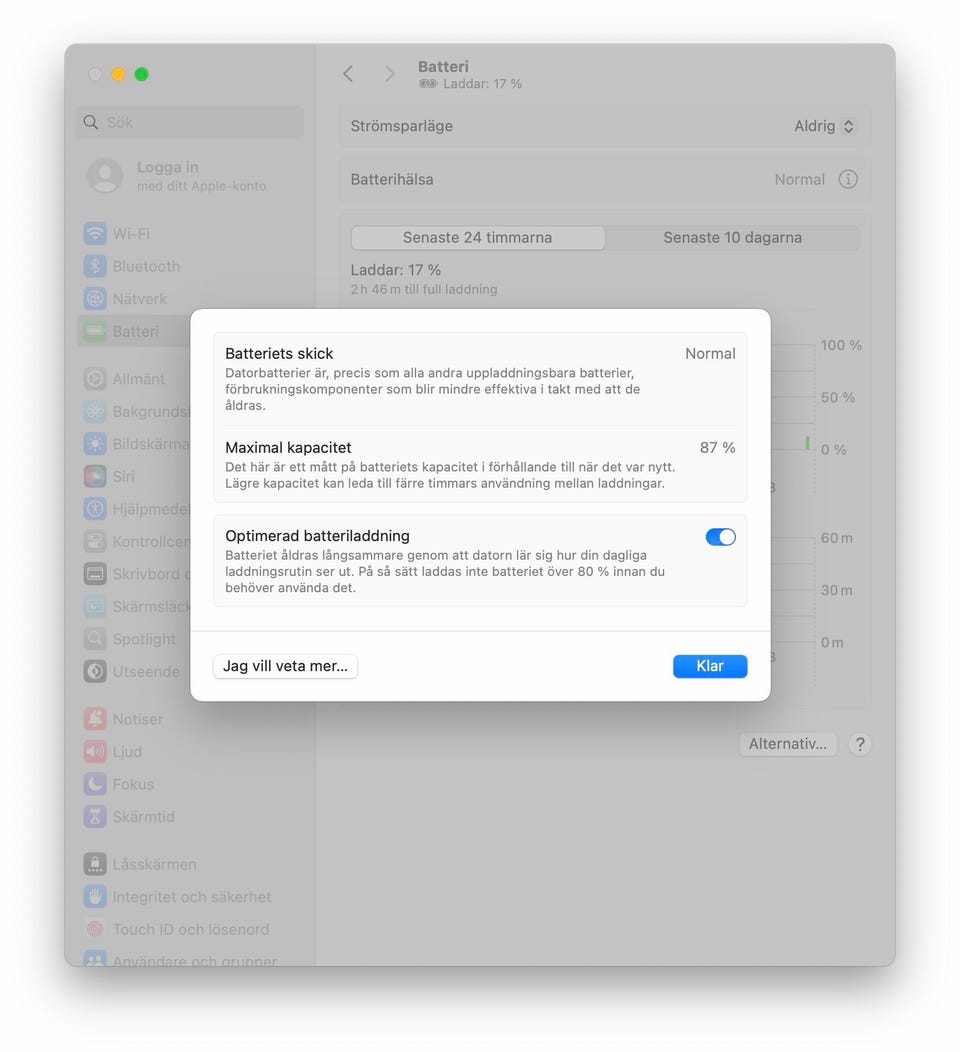Click Batterihälsa info icon
The height and width of the screenshot is (1052, 960).
click(x=848, y=179)
